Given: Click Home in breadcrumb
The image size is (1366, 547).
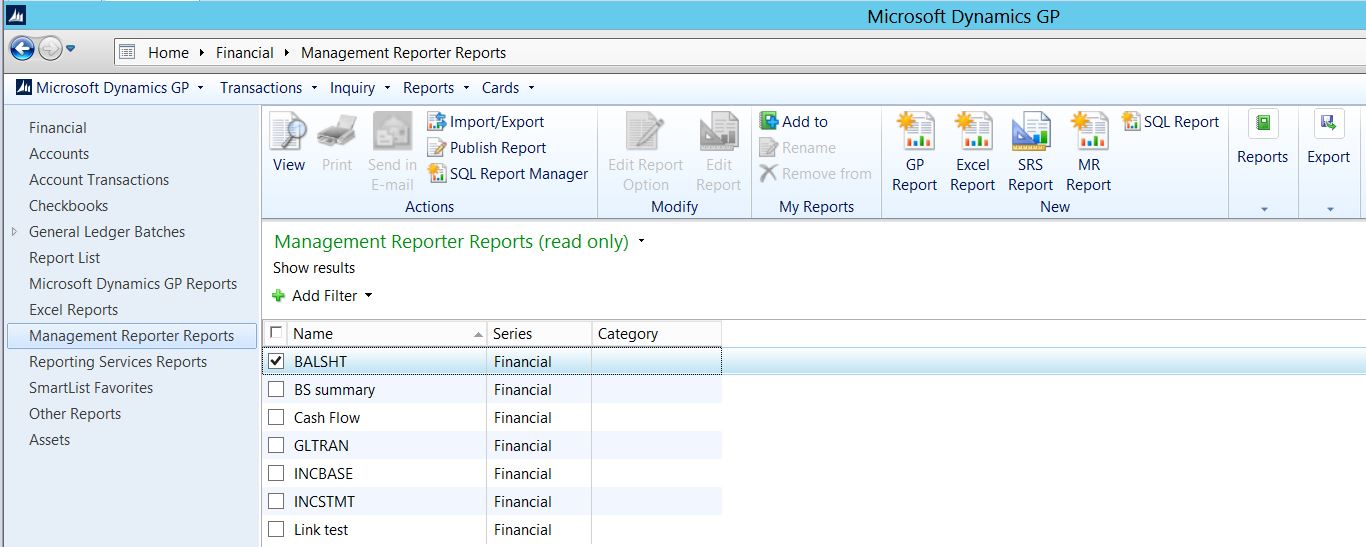Looking at the screenshot, I should tap(168, 52).
